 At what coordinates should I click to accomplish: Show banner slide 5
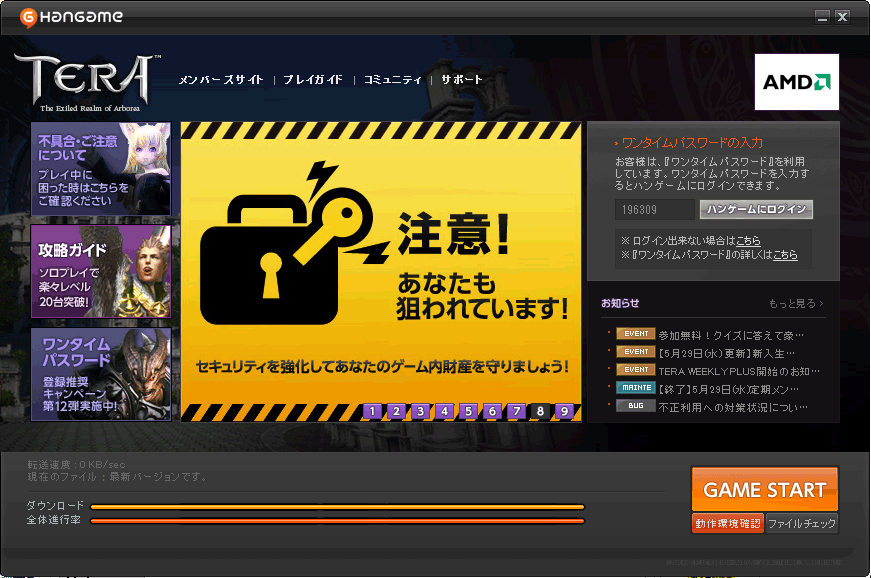[x=468, y=411]
